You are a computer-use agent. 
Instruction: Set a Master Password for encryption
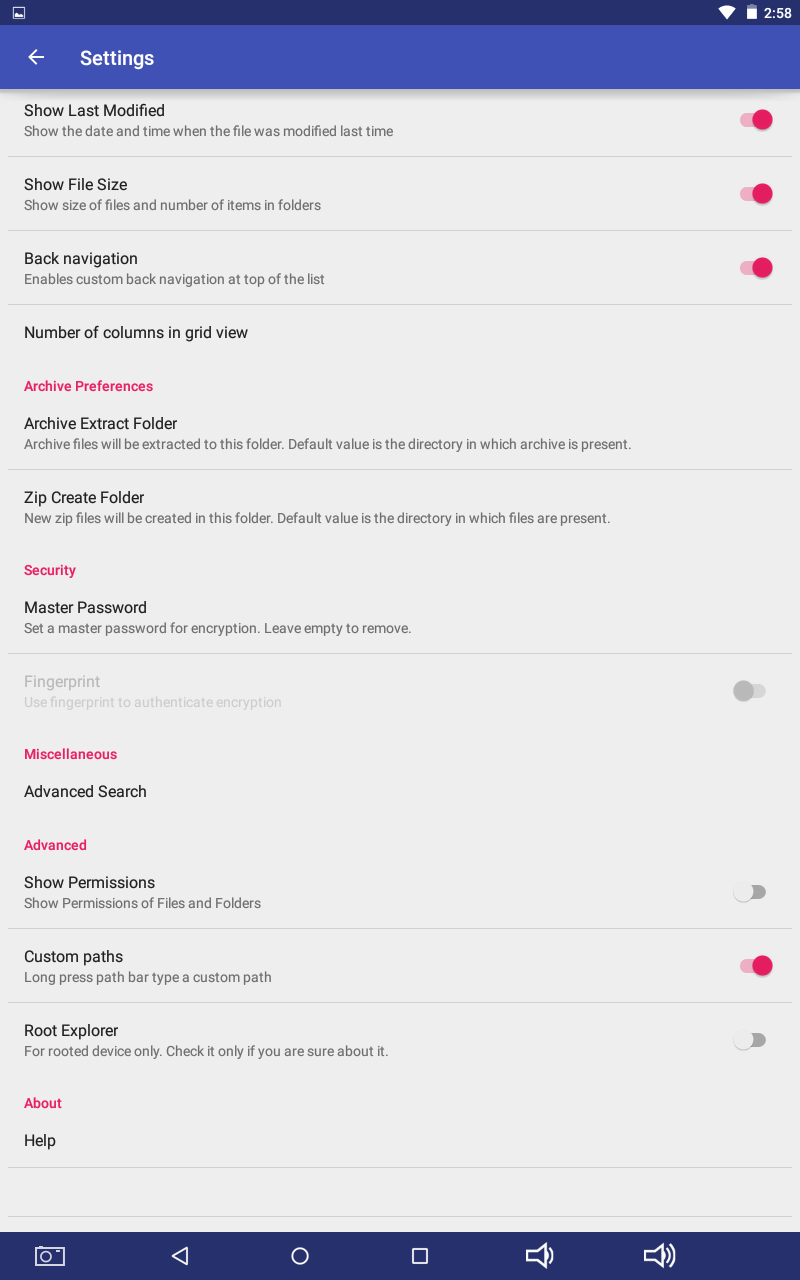85,617
